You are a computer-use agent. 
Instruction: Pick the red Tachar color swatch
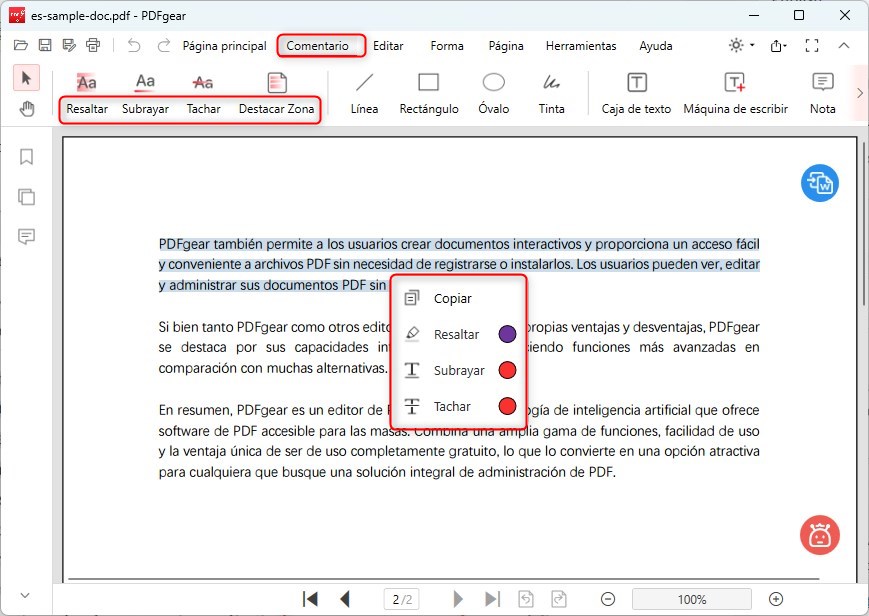[507, 406]
